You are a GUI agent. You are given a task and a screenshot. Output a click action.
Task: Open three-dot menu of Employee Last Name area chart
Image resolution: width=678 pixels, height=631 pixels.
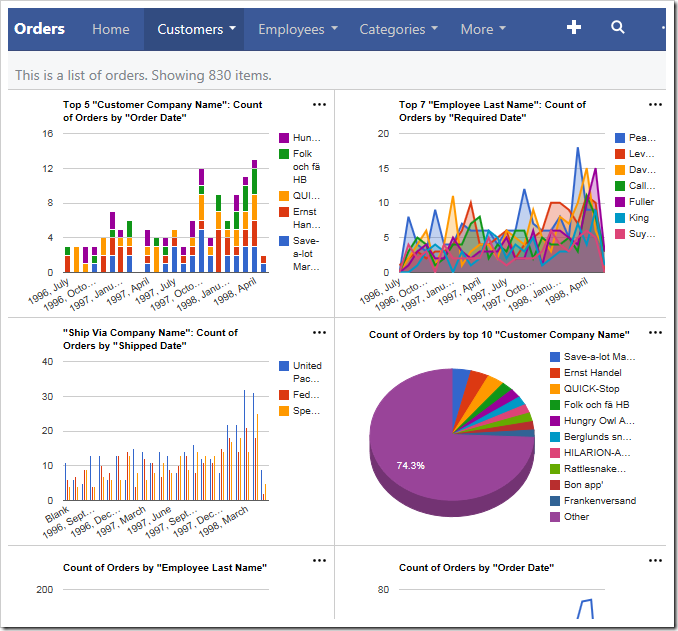click(x=655, y=105)
